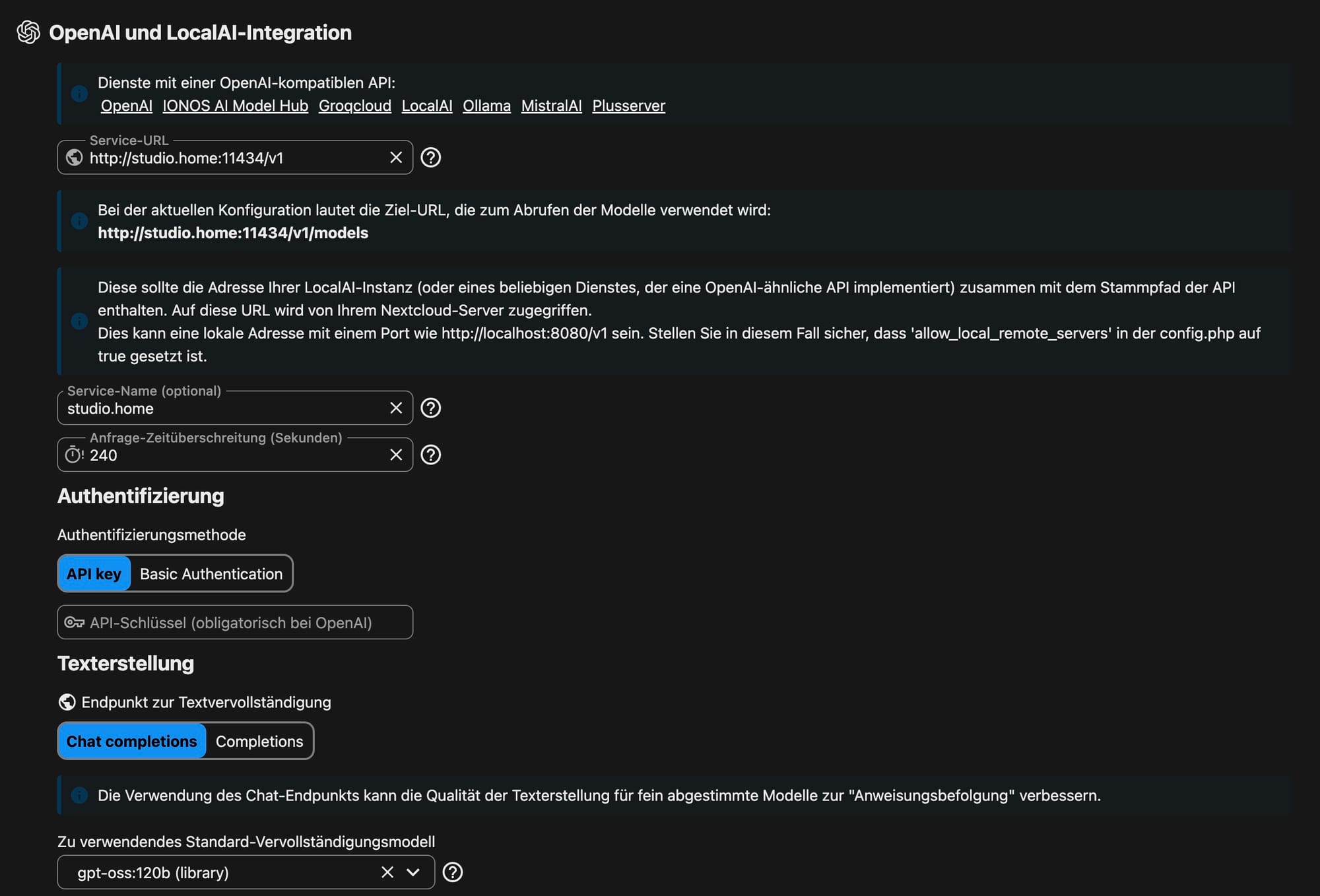Viewport: 1320px width, 896px height.
Task: Show help for the Service-Name field
Action: (431, 408)
